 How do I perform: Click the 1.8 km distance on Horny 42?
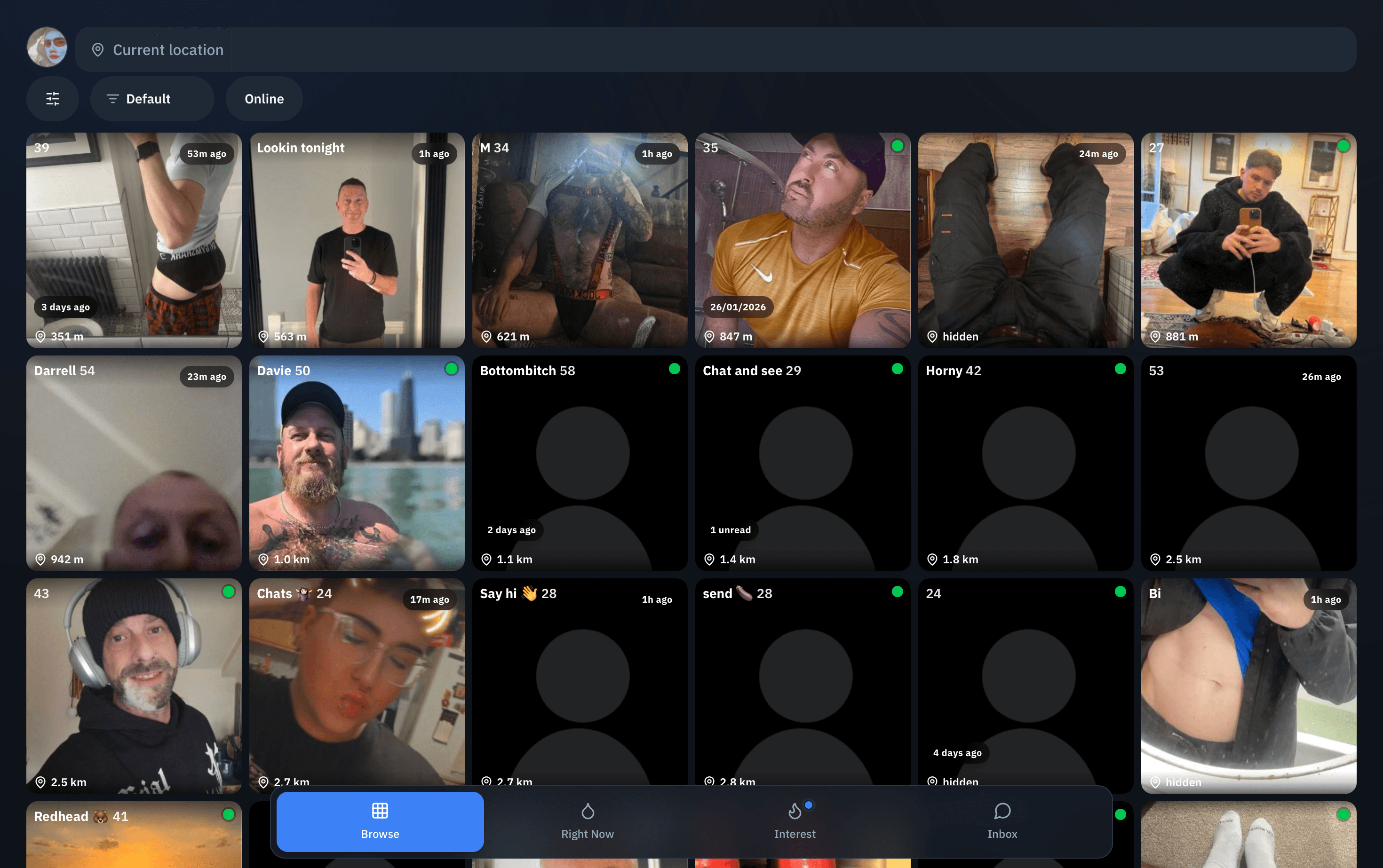coord(960,559)
